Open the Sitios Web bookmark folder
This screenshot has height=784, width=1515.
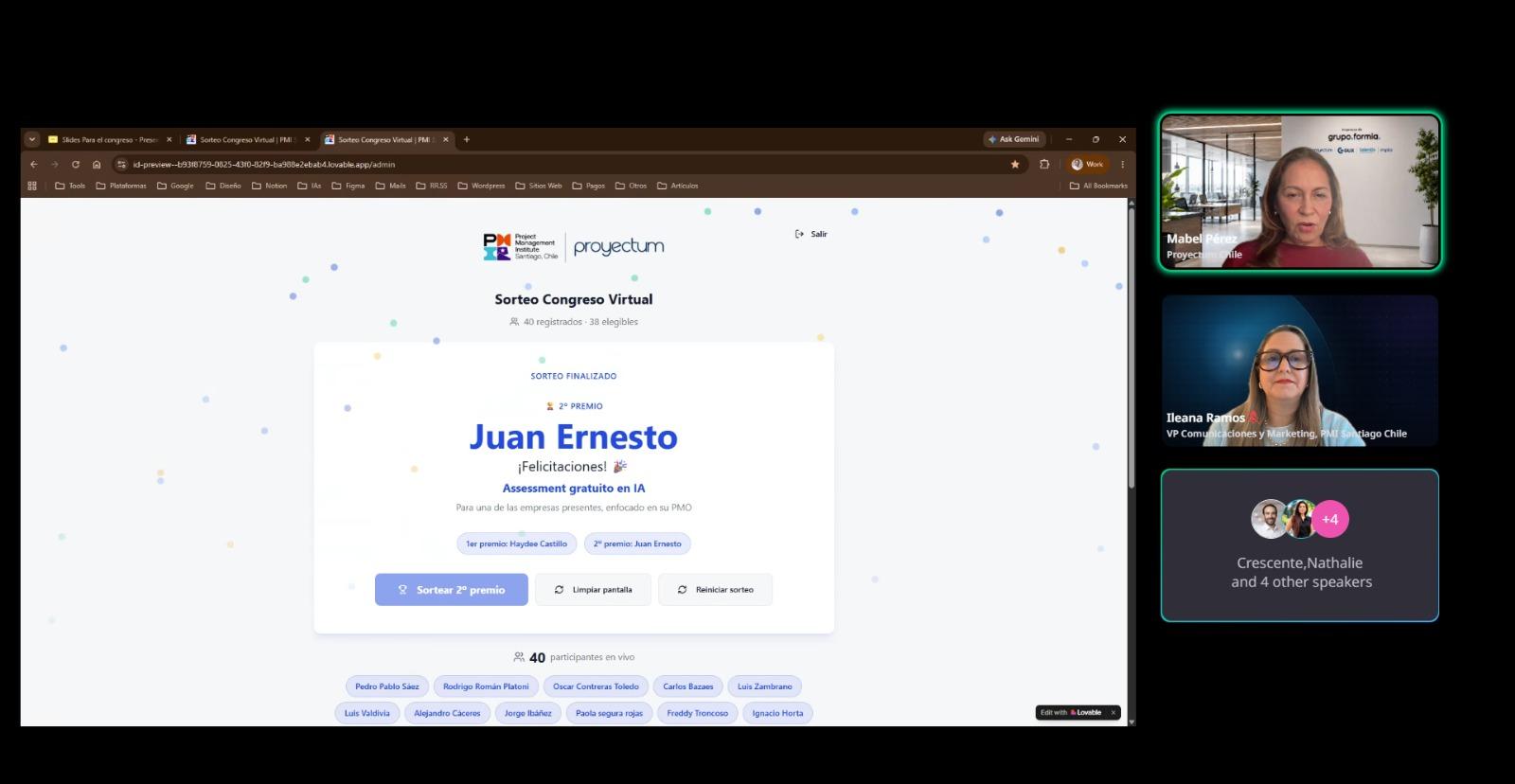tap(539, 186)
